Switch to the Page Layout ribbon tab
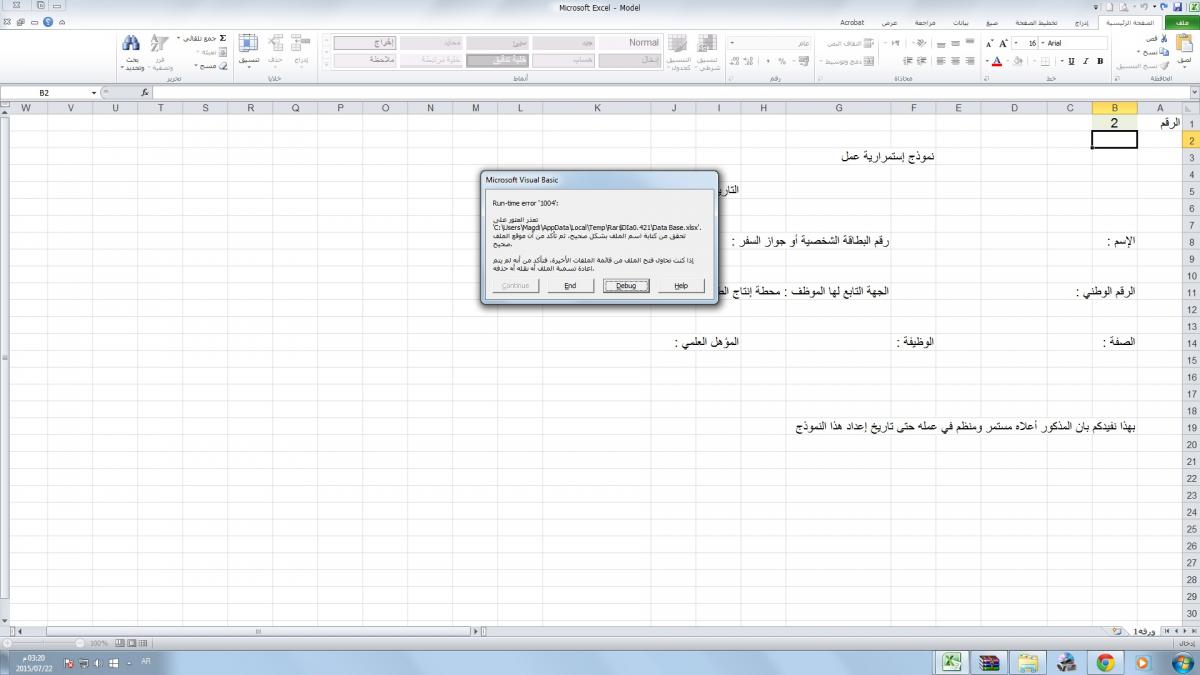This screenshot has width=1200, height=675. 1036,23
